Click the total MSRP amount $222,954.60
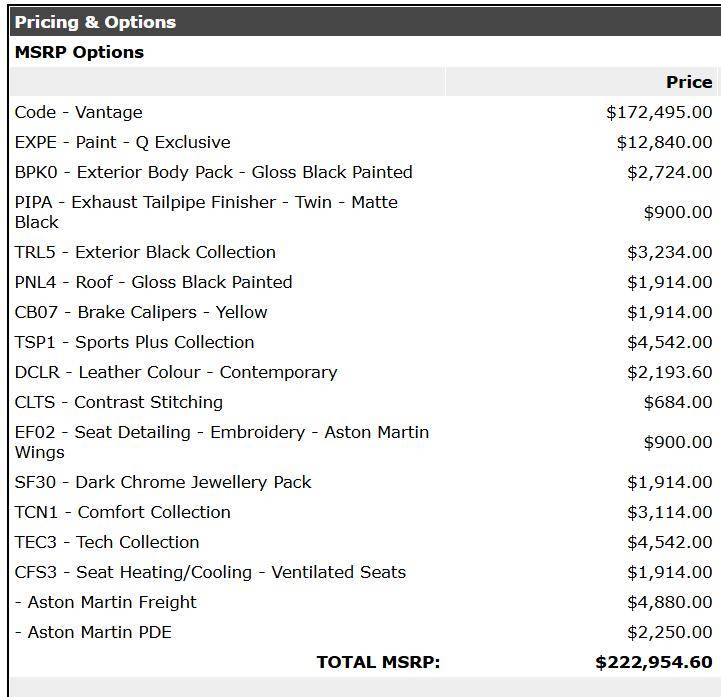This screenshot has width=721, height=697. point(653,662)
